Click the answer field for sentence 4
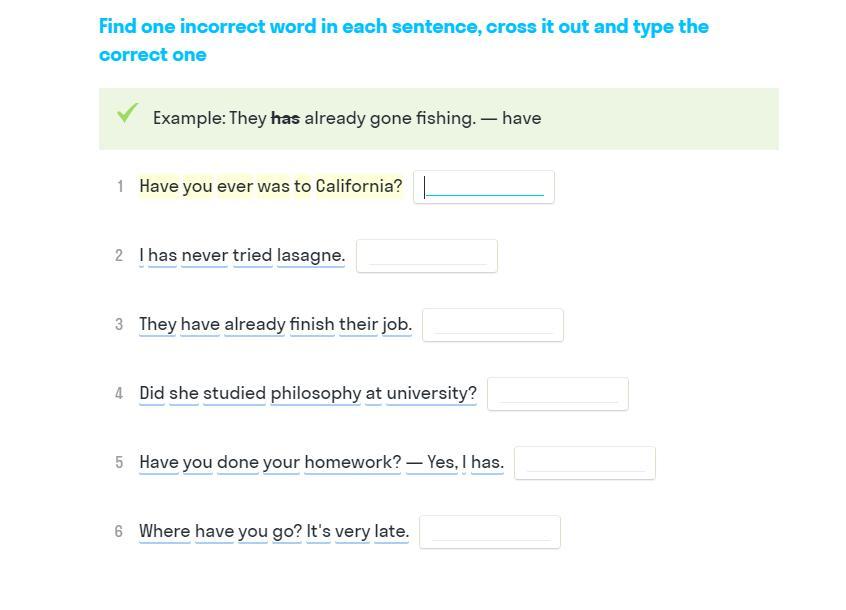The height and width of the screenshot is (610, 846). [558, 394]
